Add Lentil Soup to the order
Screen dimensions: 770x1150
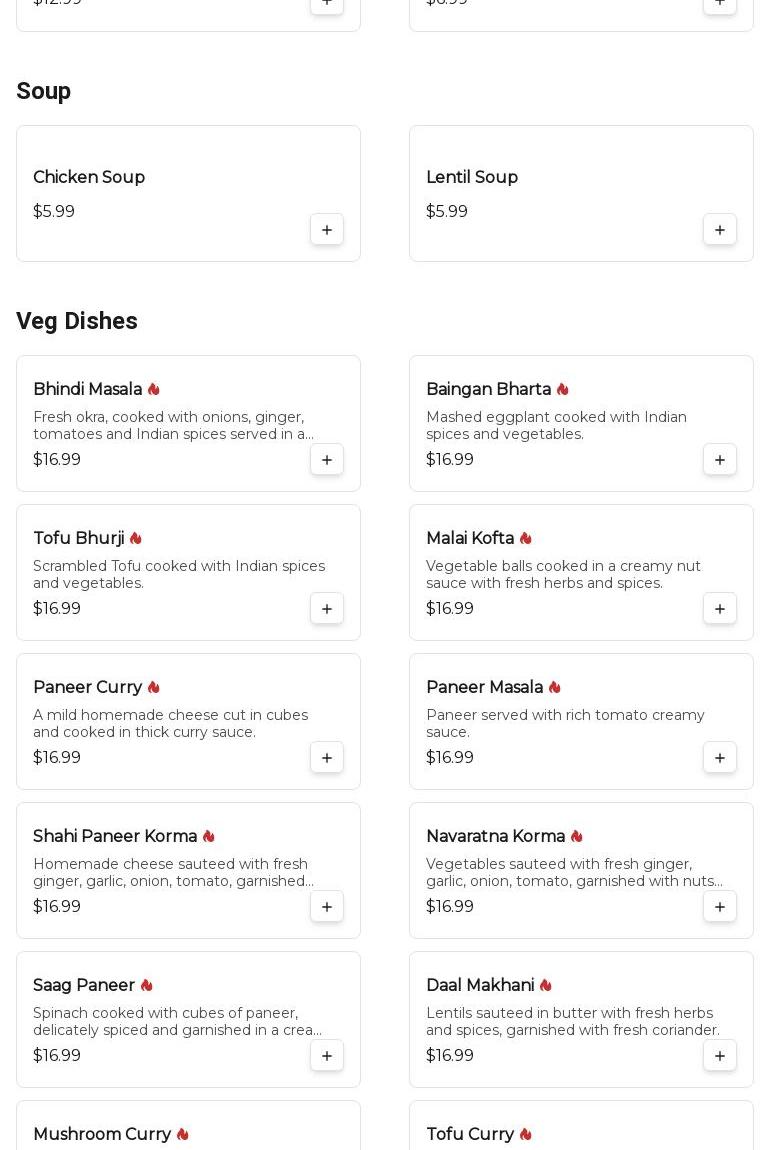pyautogui.click(x=720, y=230)
